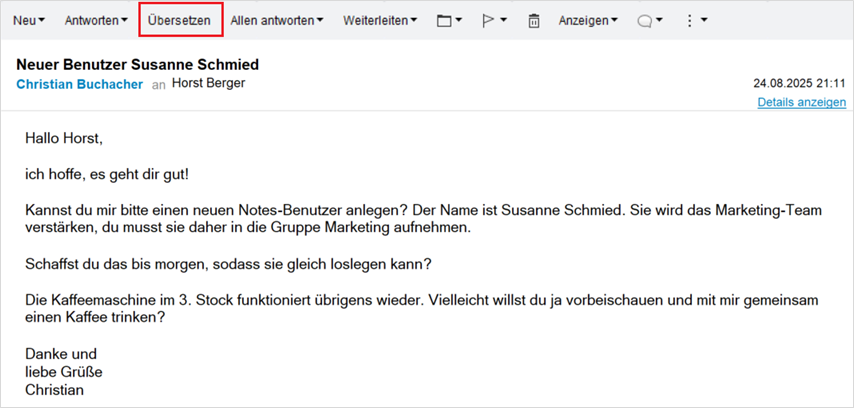The height and width of the screenshot is (408, 854).
Task: Expand the arrow beside the chat bubble
Action: coord(660,21)
